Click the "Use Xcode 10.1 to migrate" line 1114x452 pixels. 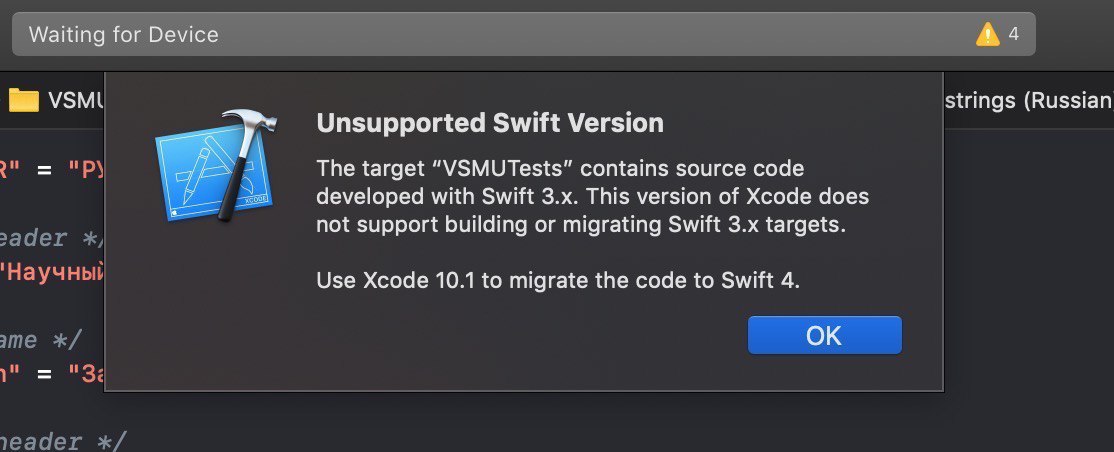[x=558, y=280]
